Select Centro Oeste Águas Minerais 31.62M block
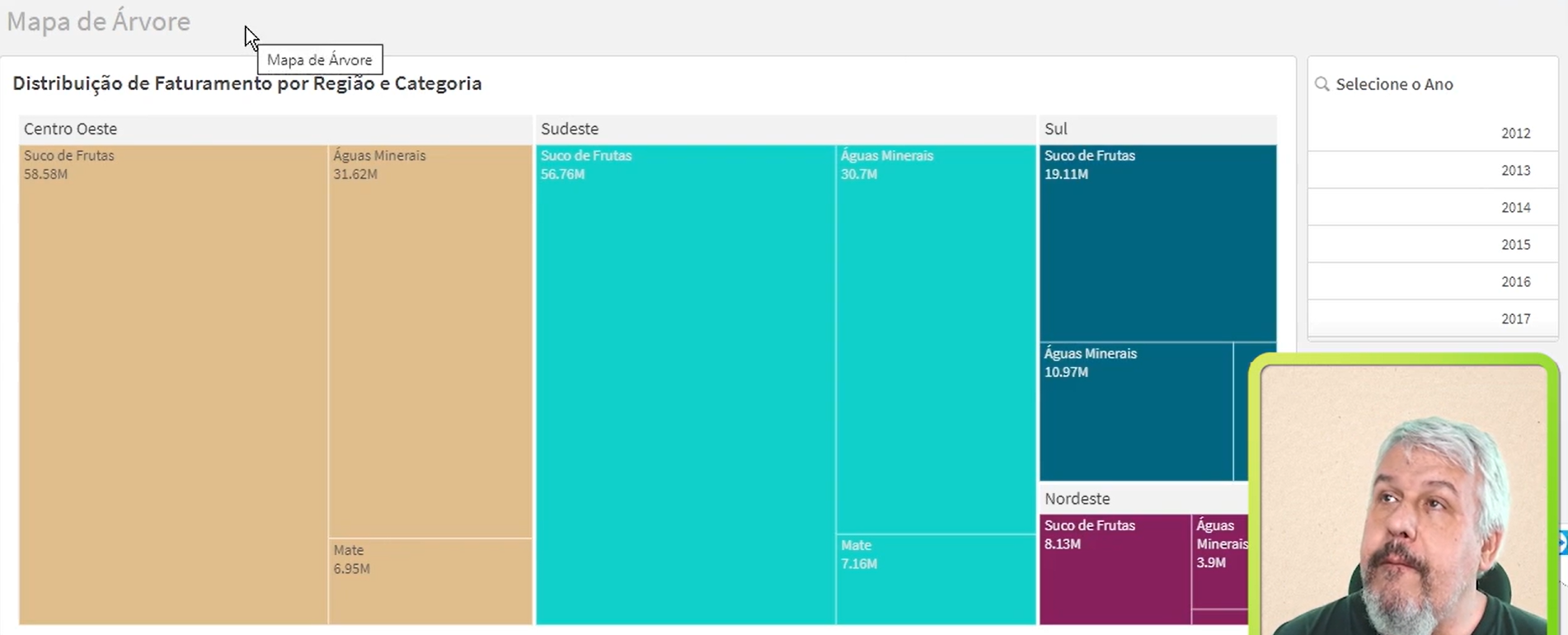The width and height of the screenshot is (1568, 635). point(430,341)
